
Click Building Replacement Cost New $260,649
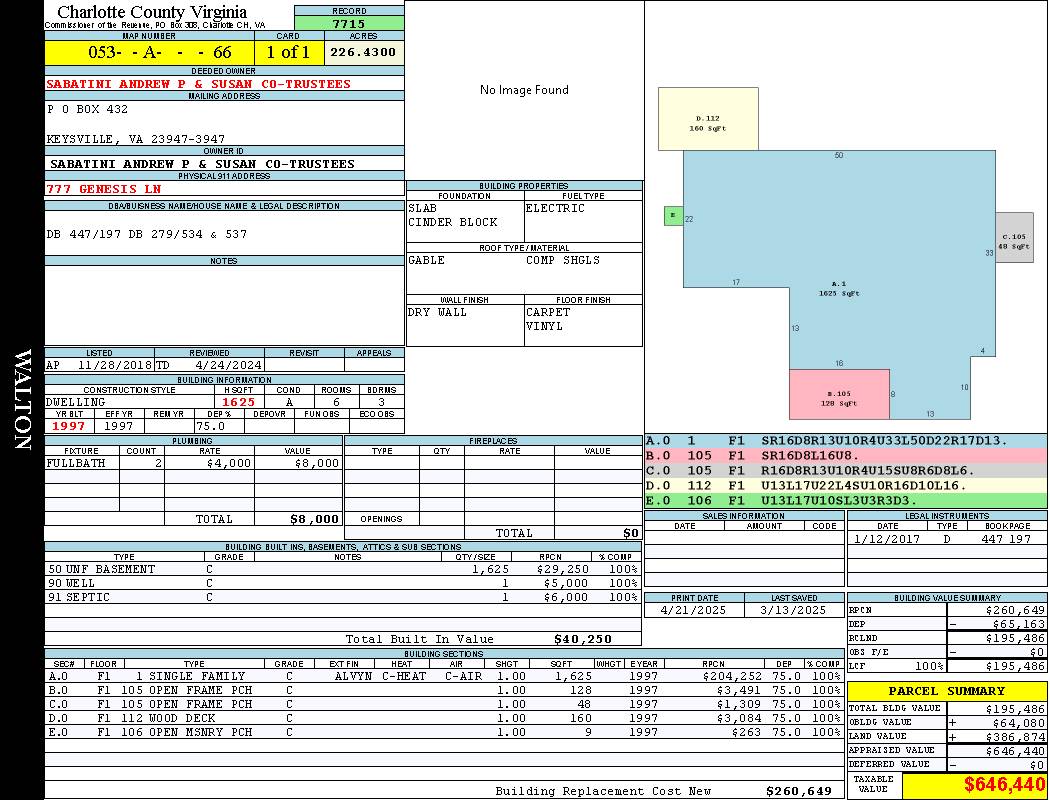[x=799, y=791]
